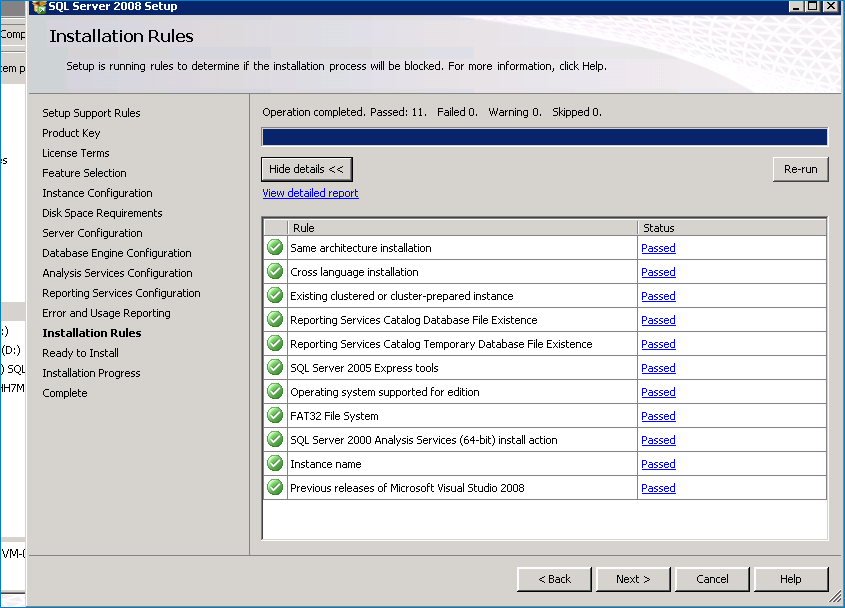Select Product Key step in sidebar
This screenshot has height=608, width=845.
point(71,133)
